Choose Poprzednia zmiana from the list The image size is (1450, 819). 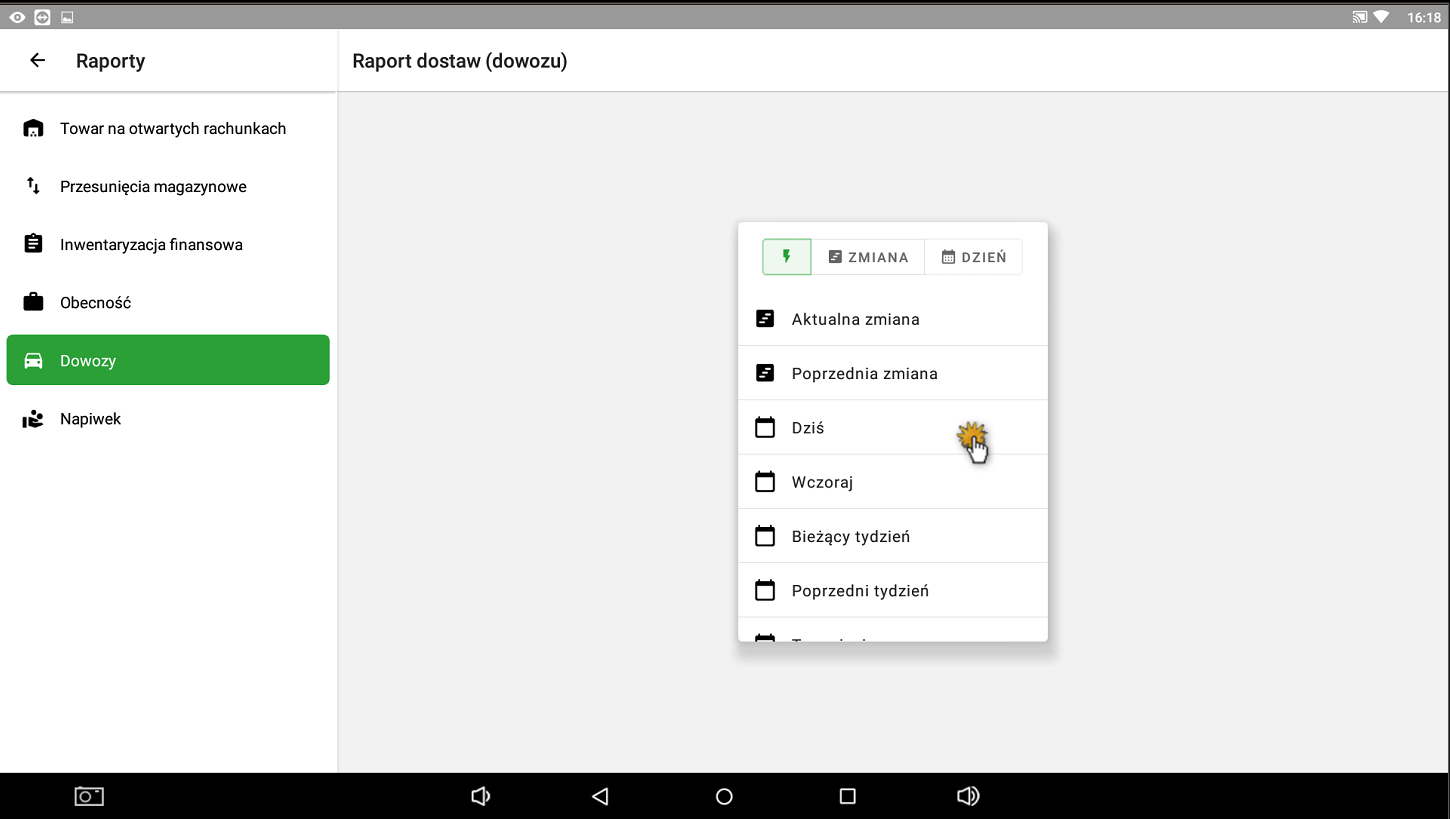pyautogui.click(x=864, y=374)
